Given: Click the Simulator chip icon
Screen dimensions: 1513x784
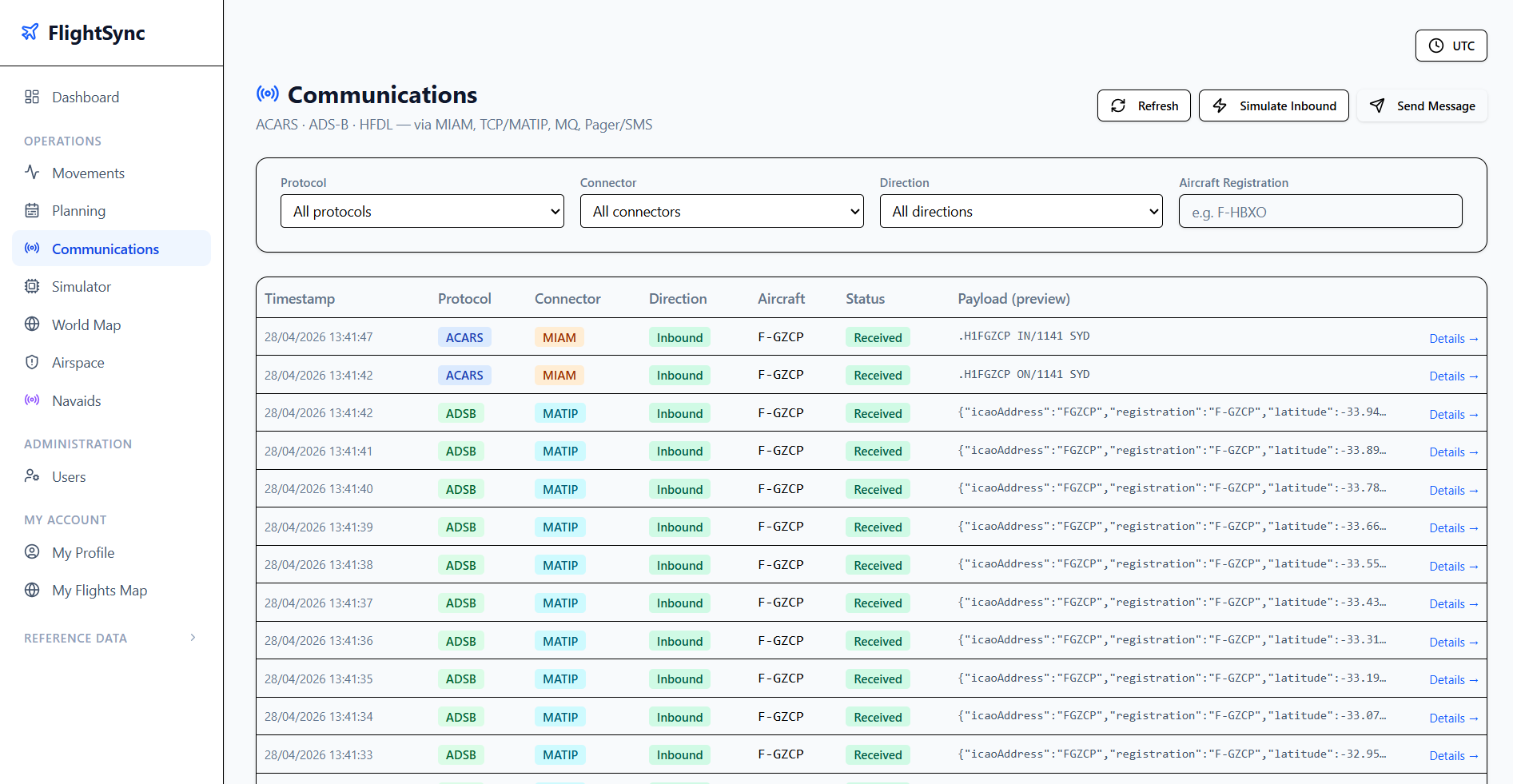Looking at the screenshot, I should click(32, 286).
